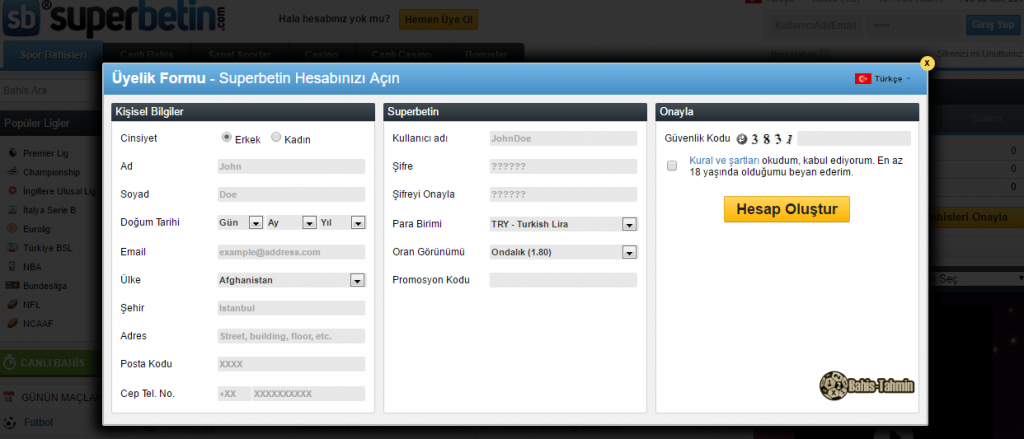Close the membership form with the X icon
The image size is (1024, 439).
click(927, 62)
